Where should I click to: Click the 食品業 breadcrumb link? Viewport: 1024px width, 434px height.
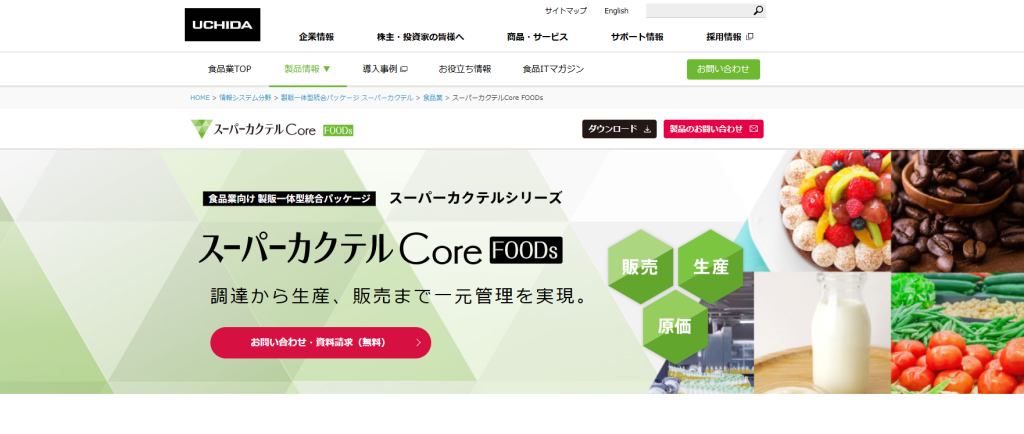pos(432,98)
